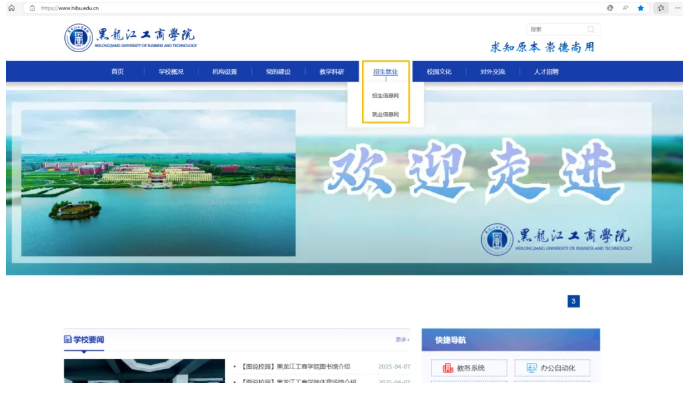Click the browser home icon
This screenshot has height=395, width=687.
coord(12,8)
